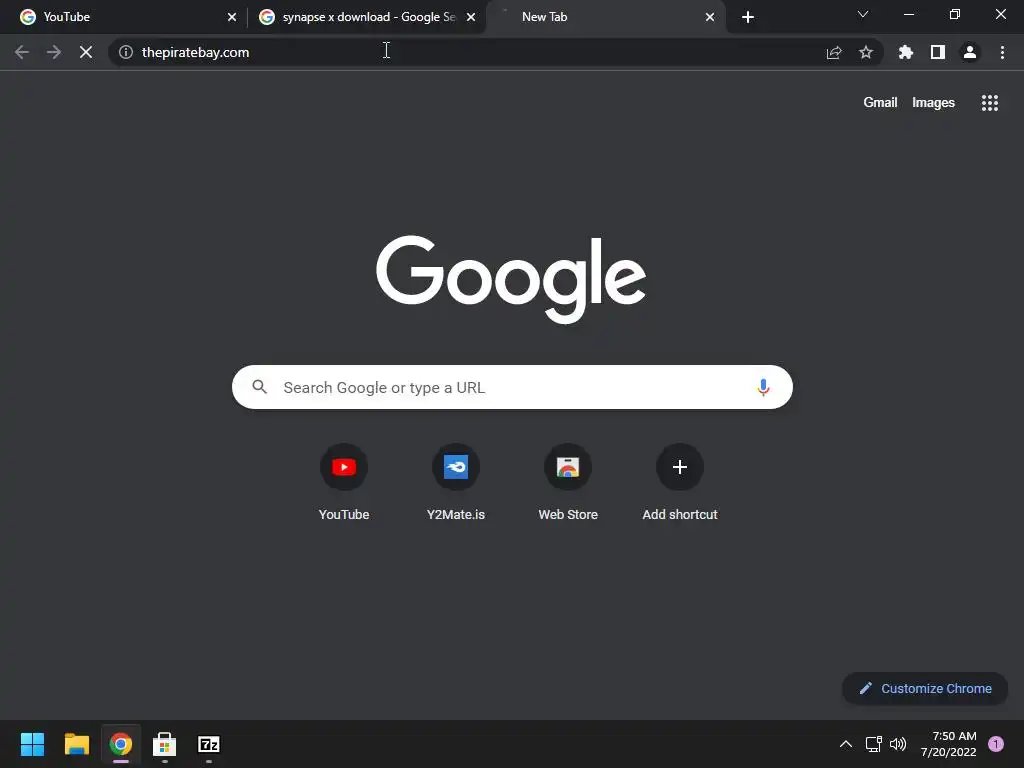Start voice search with the microphone
Screen dimensions: 1024x768
[763, 387]
